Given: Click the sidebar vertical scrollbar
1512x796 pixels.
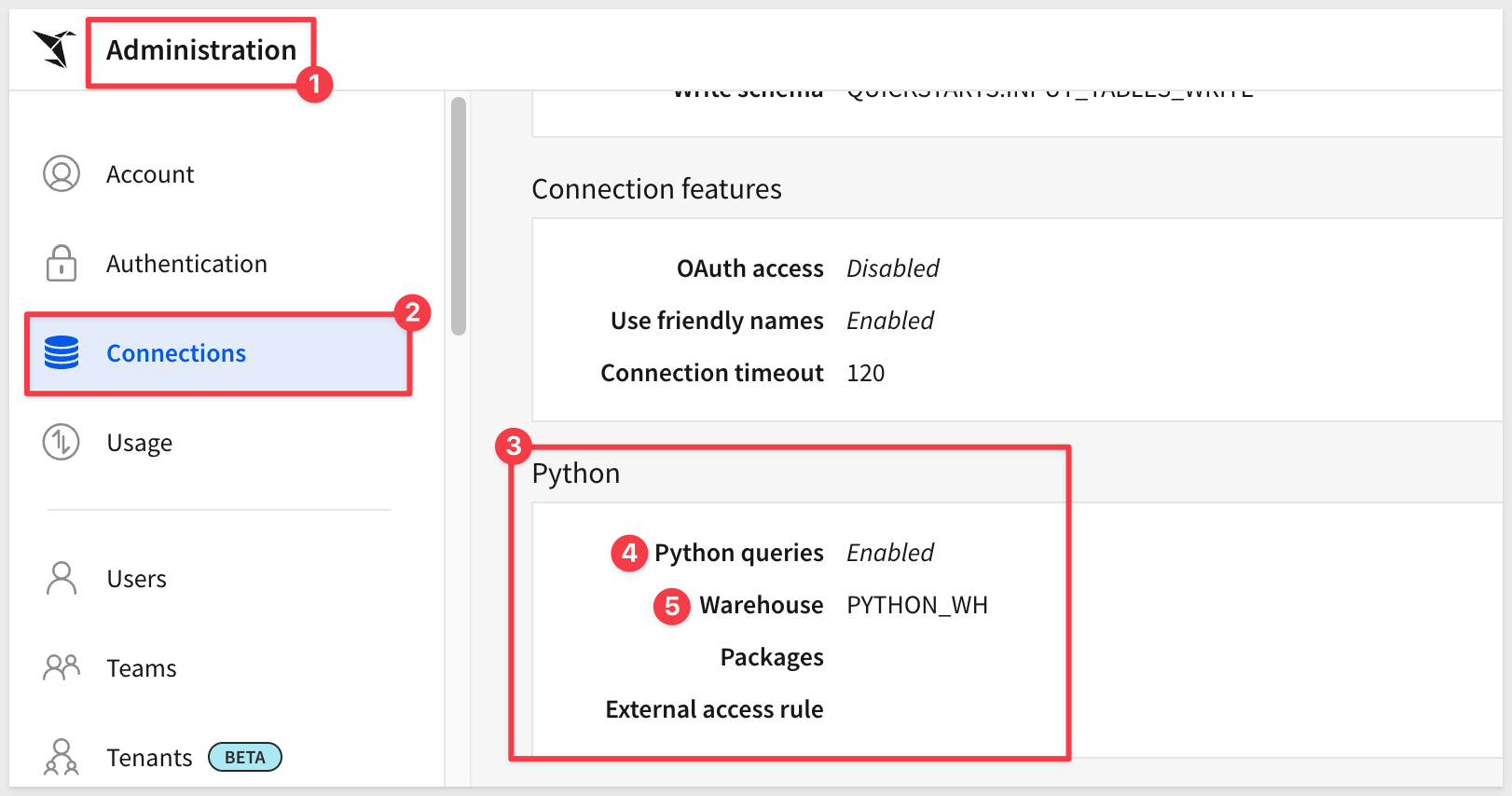Looking at the screenshot, I should [458, 216].
